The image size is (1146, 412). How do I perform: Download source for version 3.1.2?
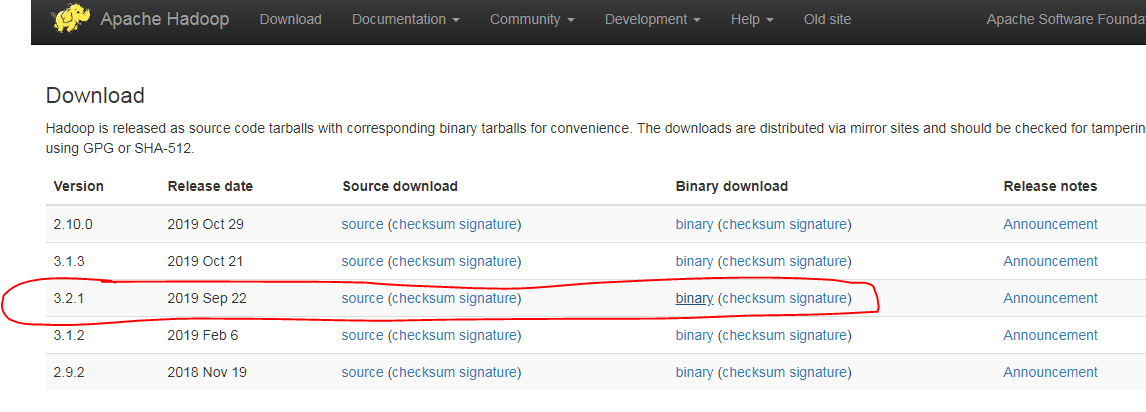coord(363,335)
